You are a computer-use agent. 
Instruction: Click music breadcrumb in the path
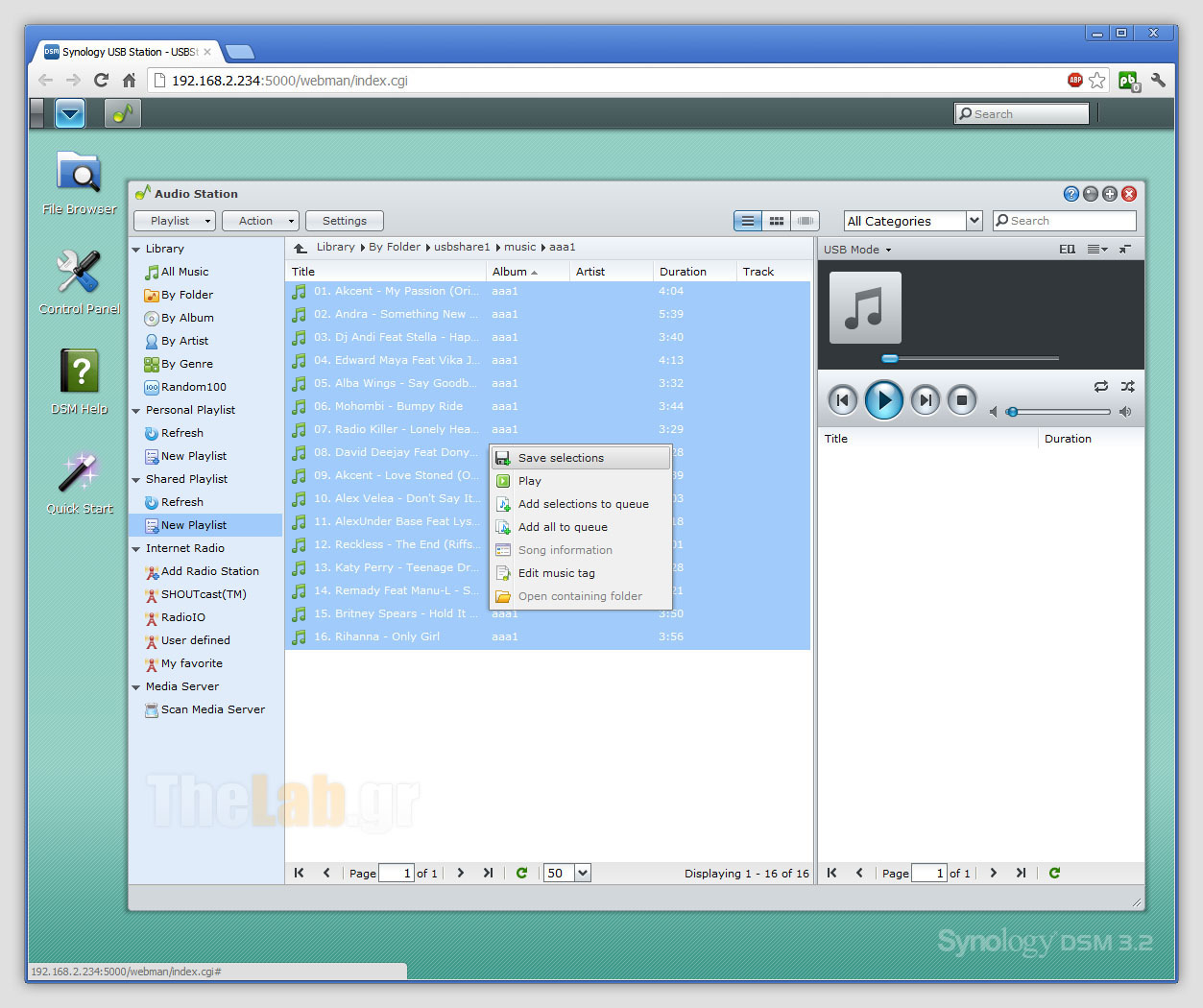coord(519,247)
